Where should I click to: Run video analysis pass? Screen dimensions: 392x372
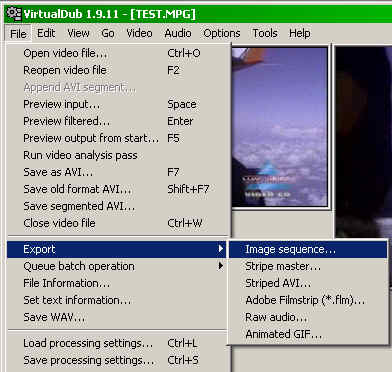pos(118,155)
